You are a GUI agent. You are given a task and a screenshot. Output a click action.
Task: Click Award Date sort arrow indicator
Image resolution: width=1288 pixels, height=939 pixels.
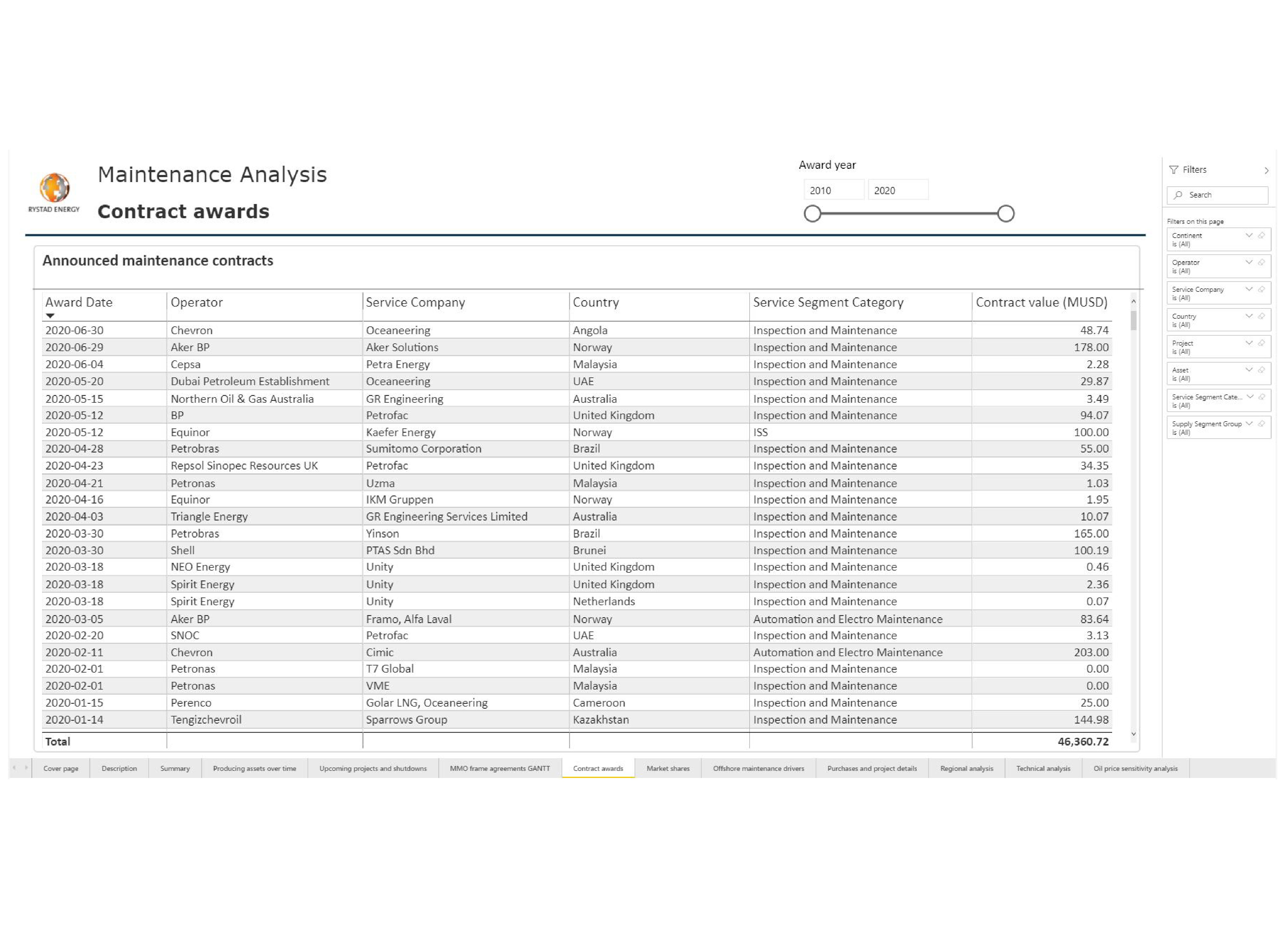[50, 316]
